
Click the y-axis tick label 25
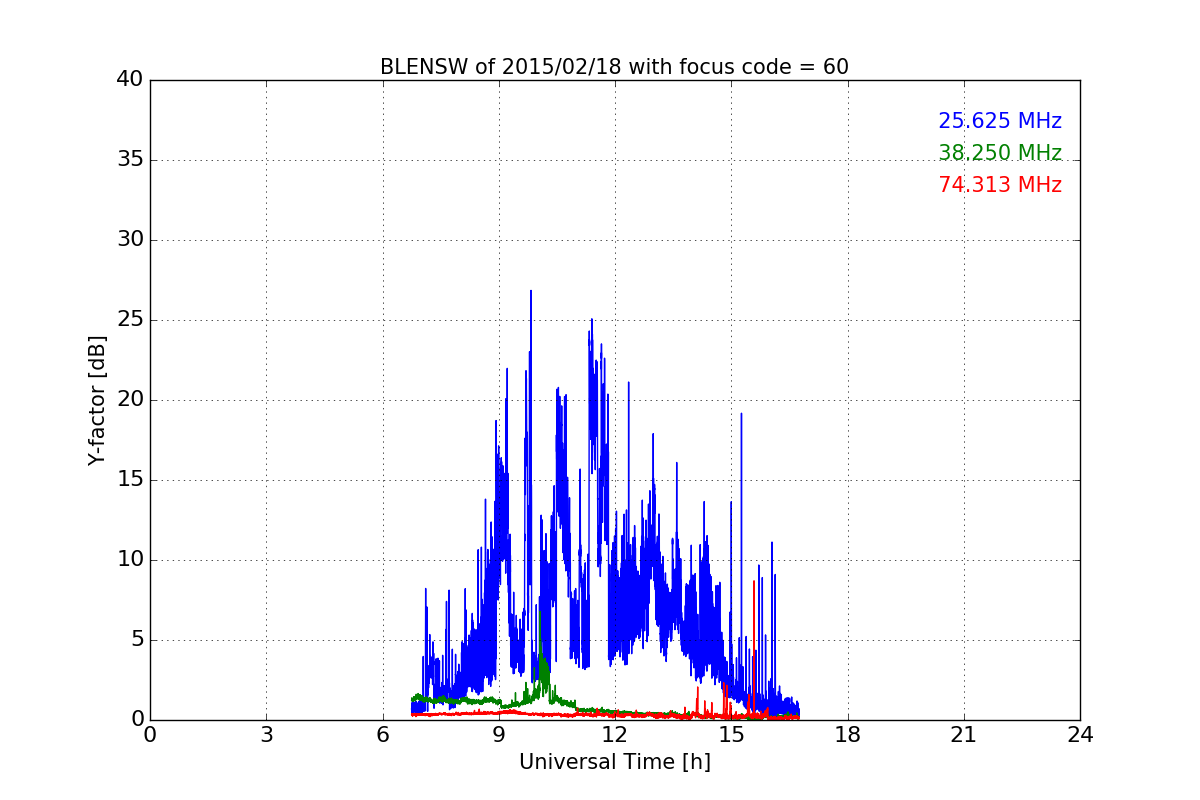tap(130, 320)
